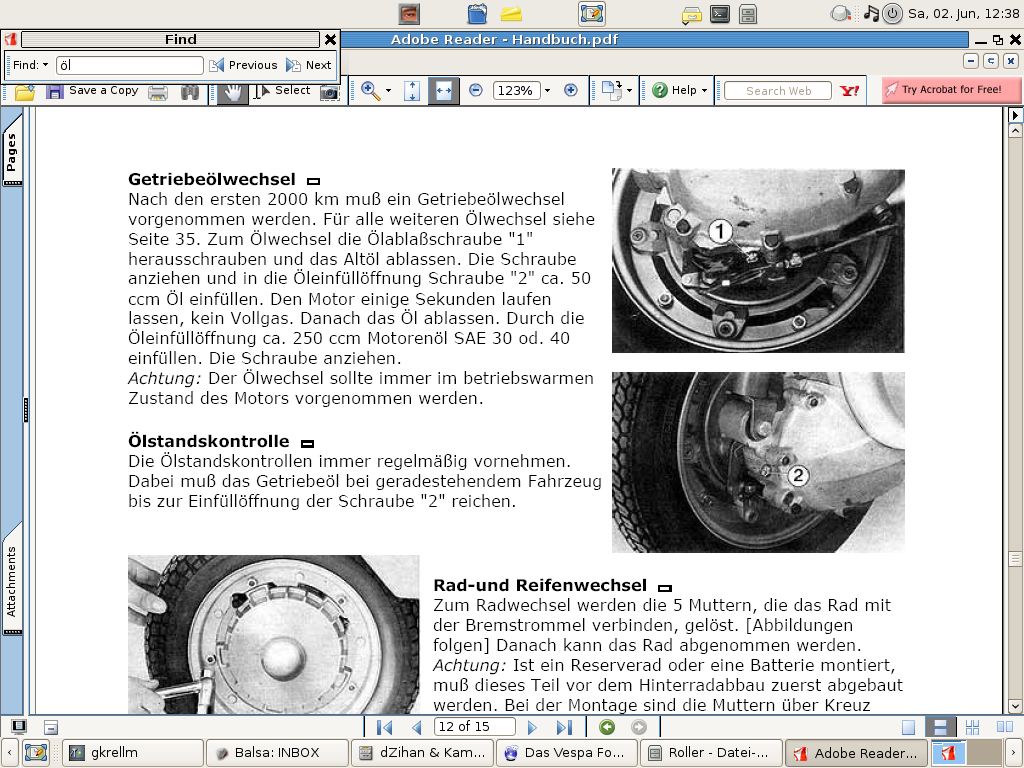Image resolution: width=1024 pixels, height=768 pixels.
Task: Open the zoom percentage dropdown
Action: 547,90
